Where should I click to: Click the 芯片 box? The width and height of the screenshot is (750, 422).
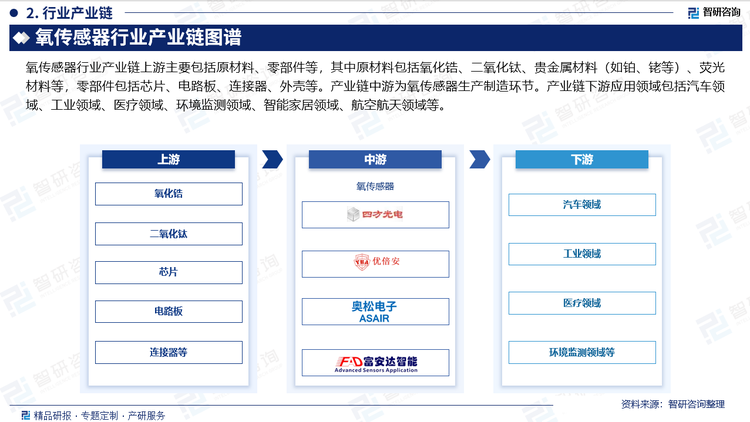tap(169, 272)
